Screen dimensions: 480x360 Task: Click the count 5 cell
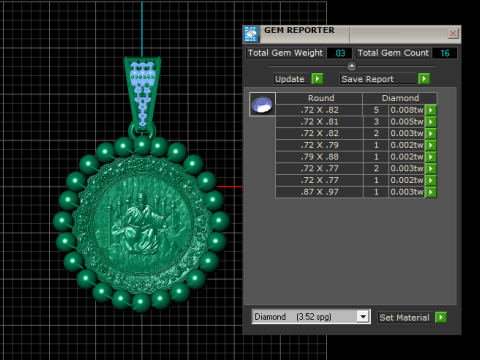tap(376, 110)
